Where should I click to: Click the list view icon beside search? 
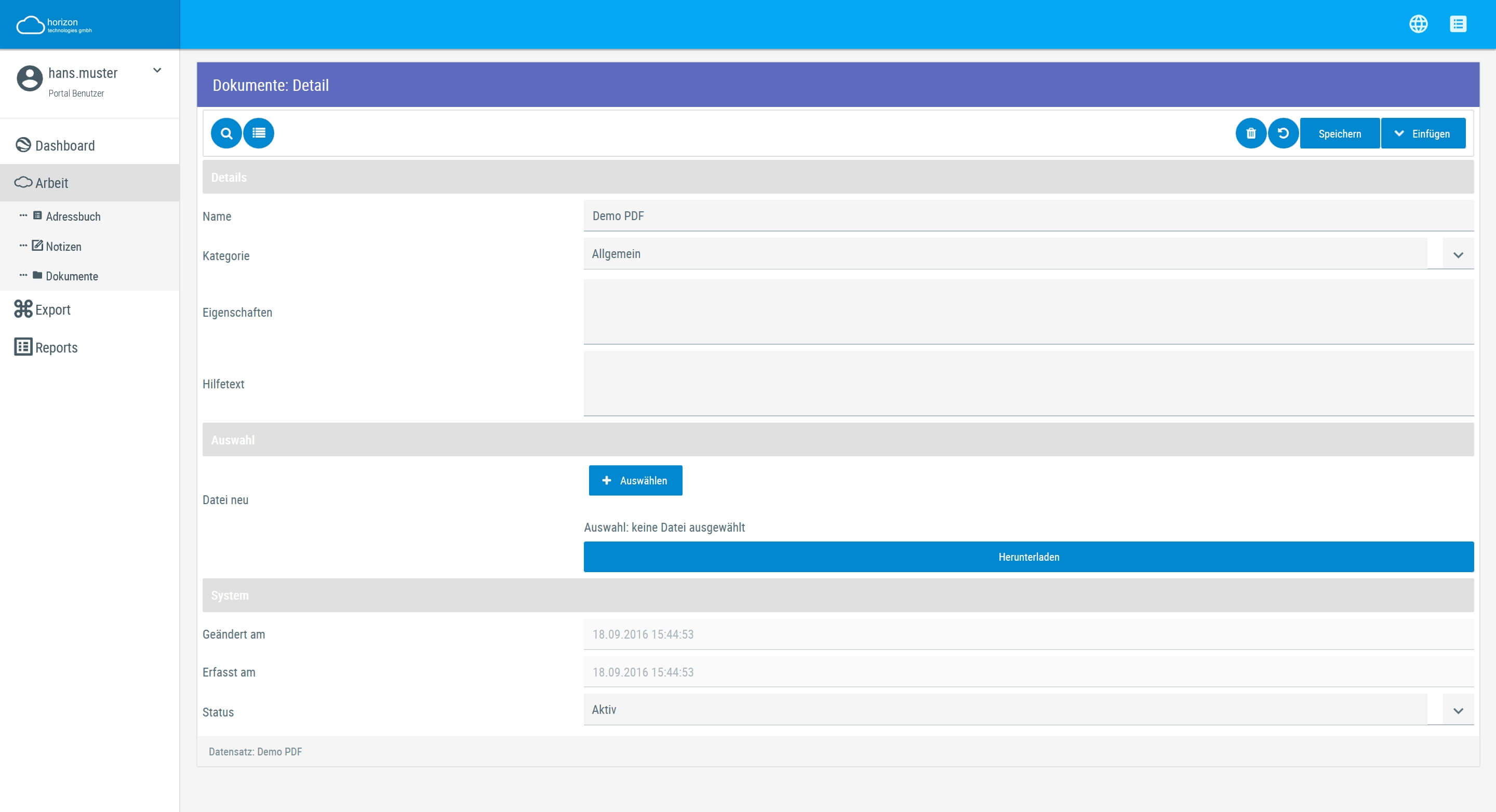point(259,133)
